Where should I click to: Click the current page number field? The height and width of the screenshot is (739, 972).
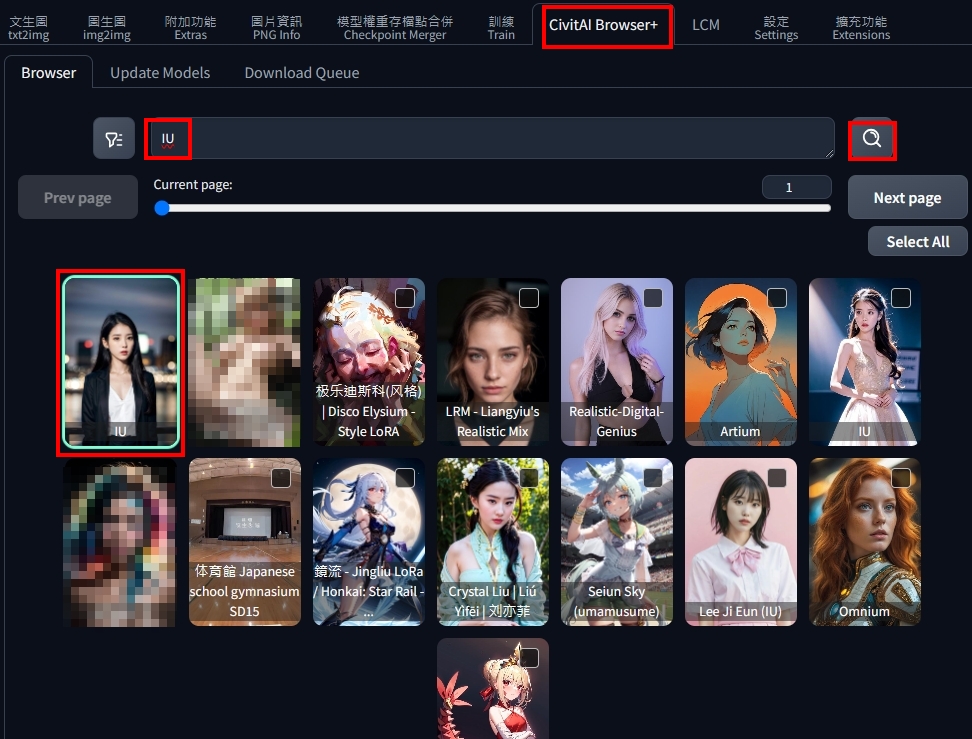pyautogui.click(x=796, y=187)
